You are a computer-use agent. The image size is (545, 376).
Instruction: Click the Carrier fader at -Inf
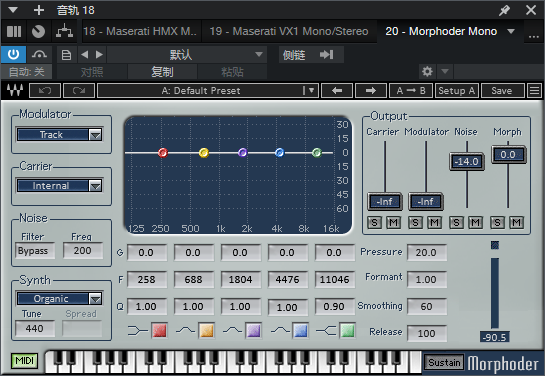click(385, 202)
